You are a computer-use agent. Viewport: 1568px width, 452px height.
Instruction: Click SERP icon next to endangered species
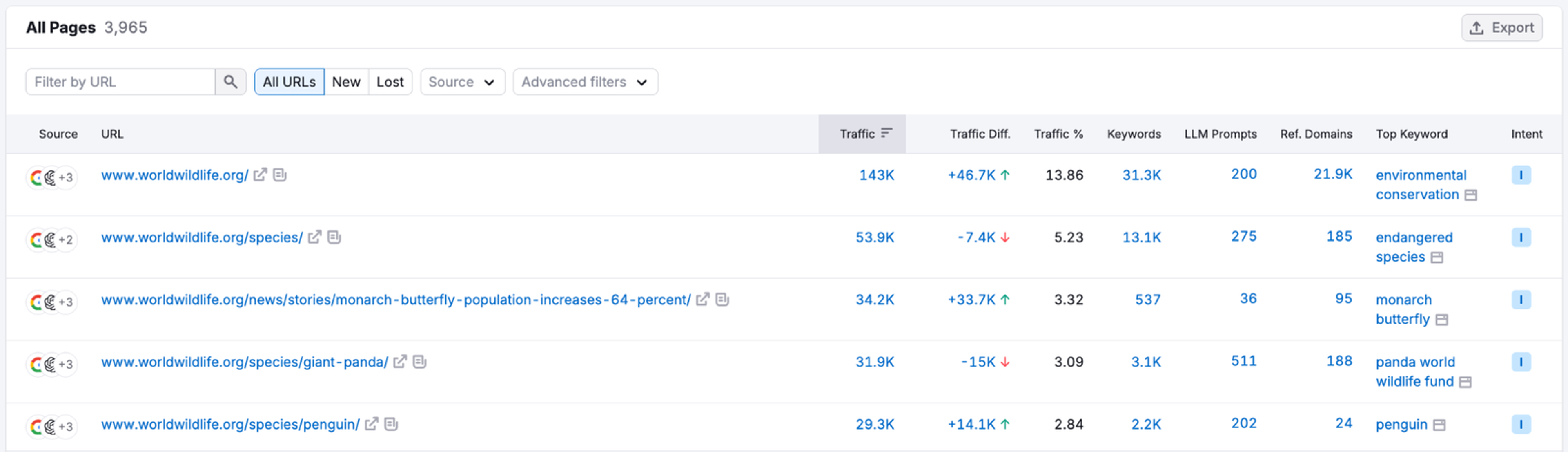tap(1437, 258)
